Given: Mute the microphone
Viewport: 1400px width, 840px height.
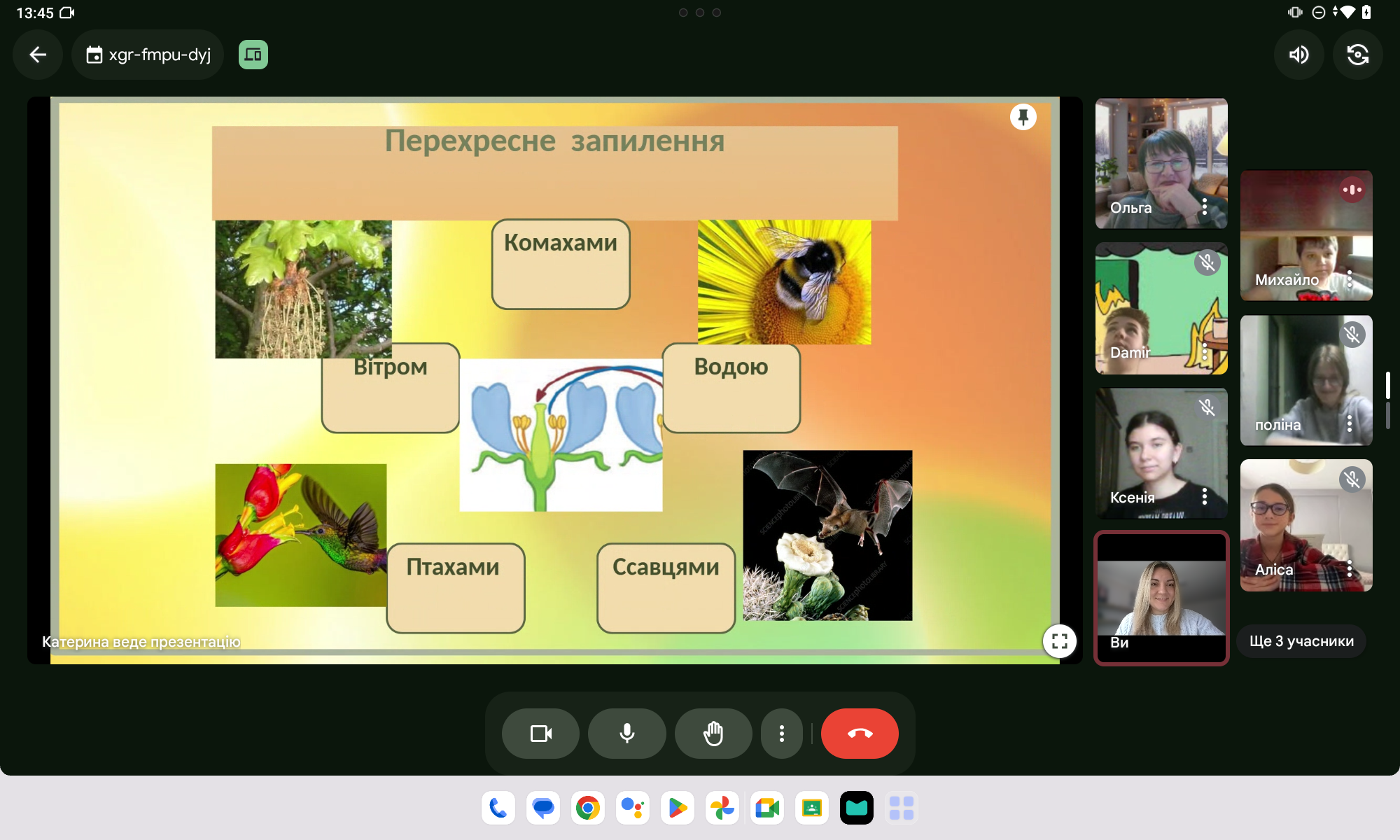Looking at the screenshot, I should click(627, 734).
